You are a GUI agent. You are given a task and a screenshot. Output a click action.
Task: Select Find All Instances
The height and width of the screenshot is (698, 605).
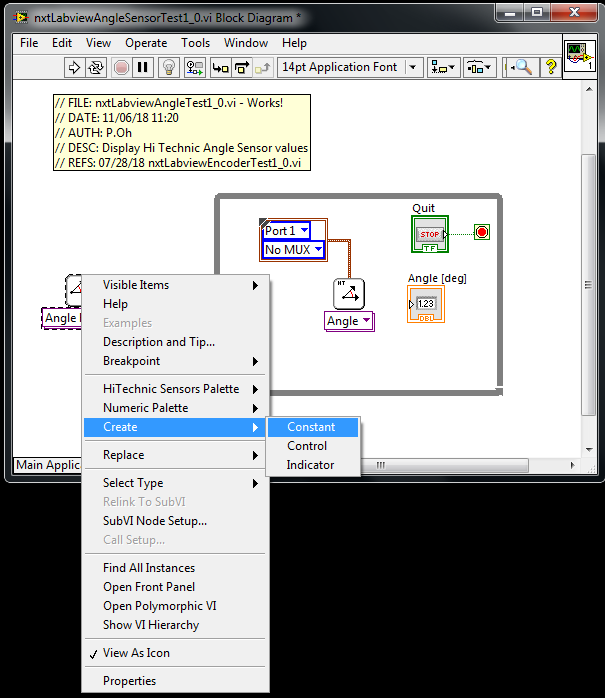(176, 568)
